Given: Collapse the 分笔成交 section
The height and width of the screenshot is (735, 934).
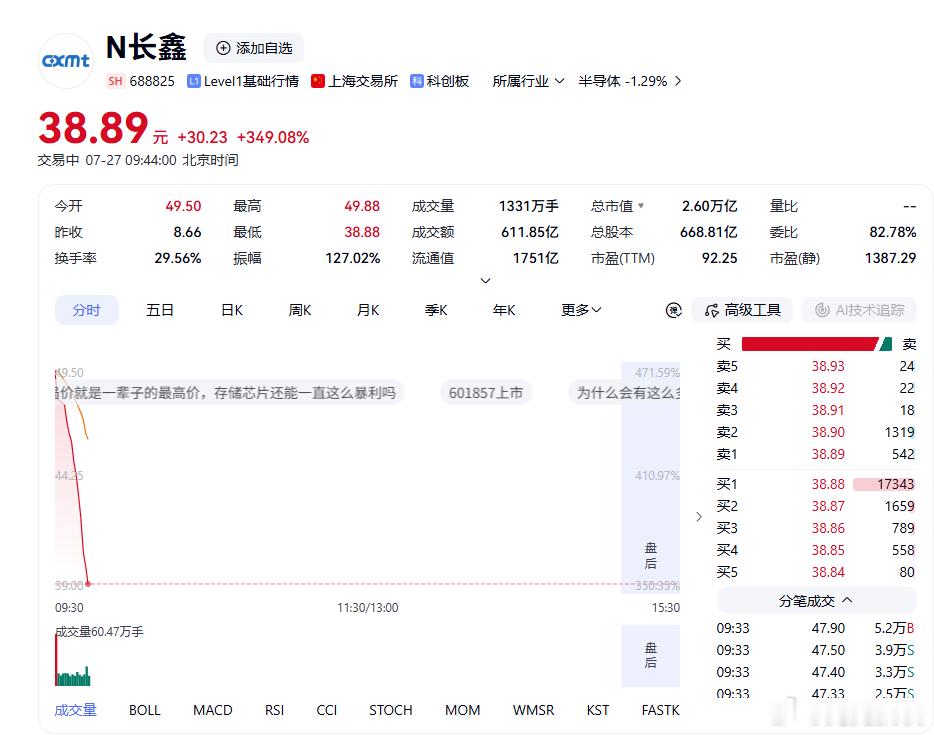Looking at the screenshot, I should pos(816,601).
